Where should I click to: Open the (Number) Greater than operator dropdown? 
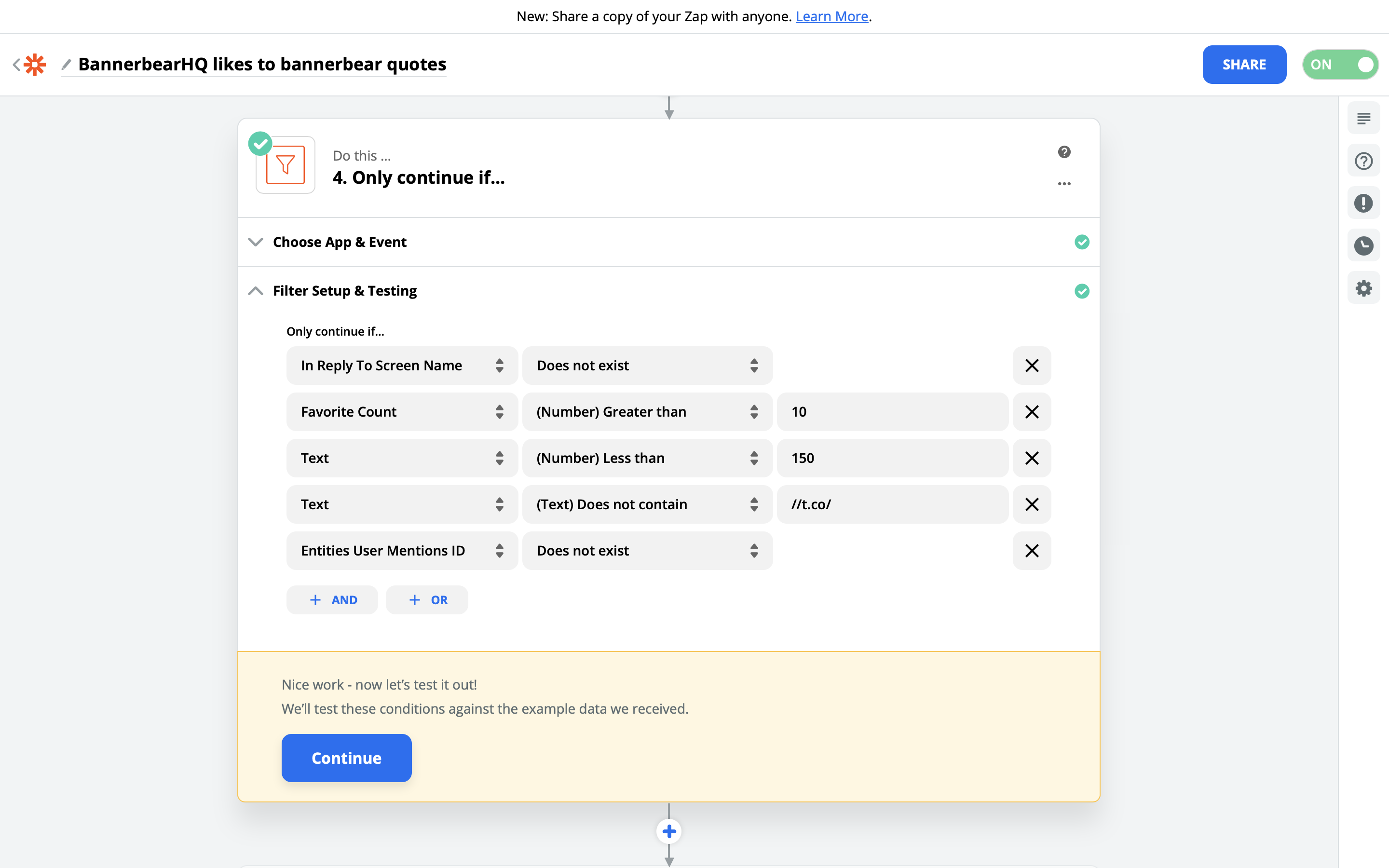(647, 412)
